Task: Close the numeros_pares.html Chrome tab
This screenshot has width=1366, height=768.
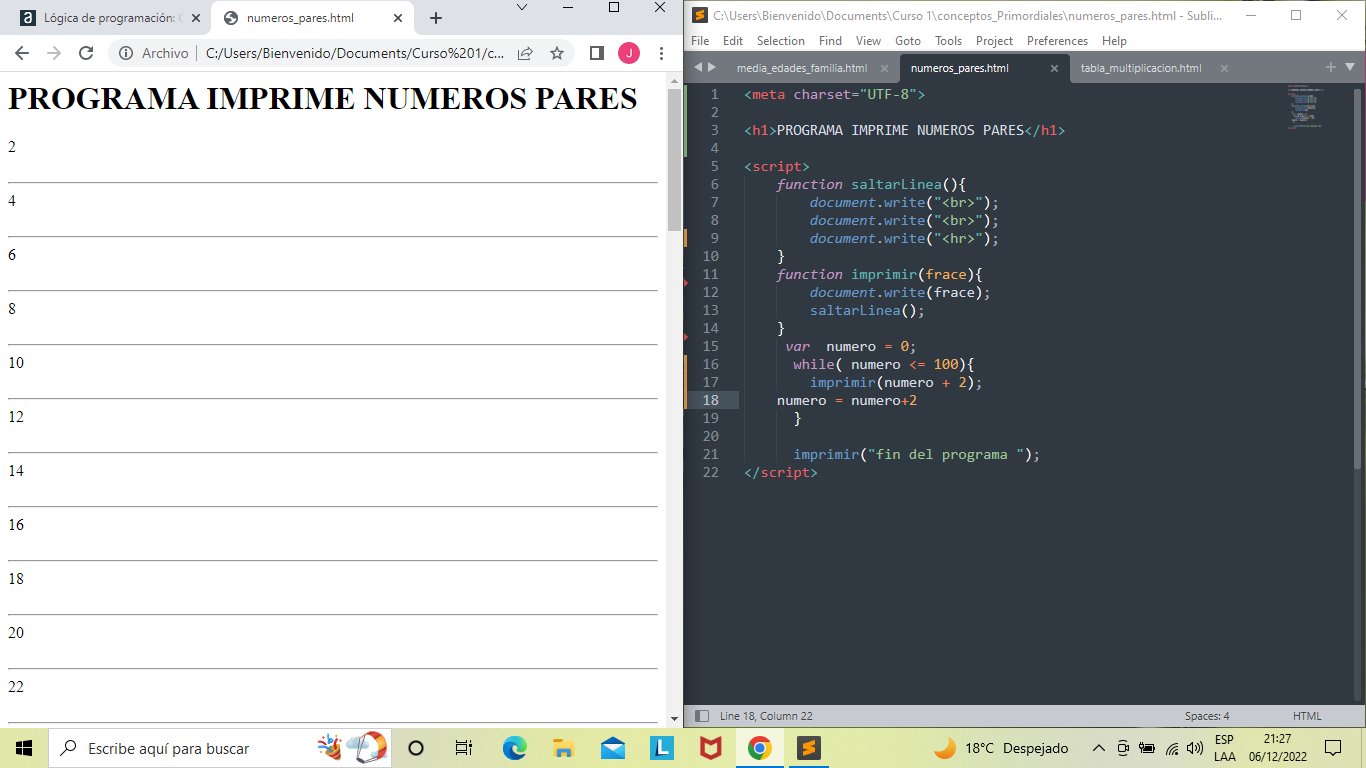Action: point(398,18)
